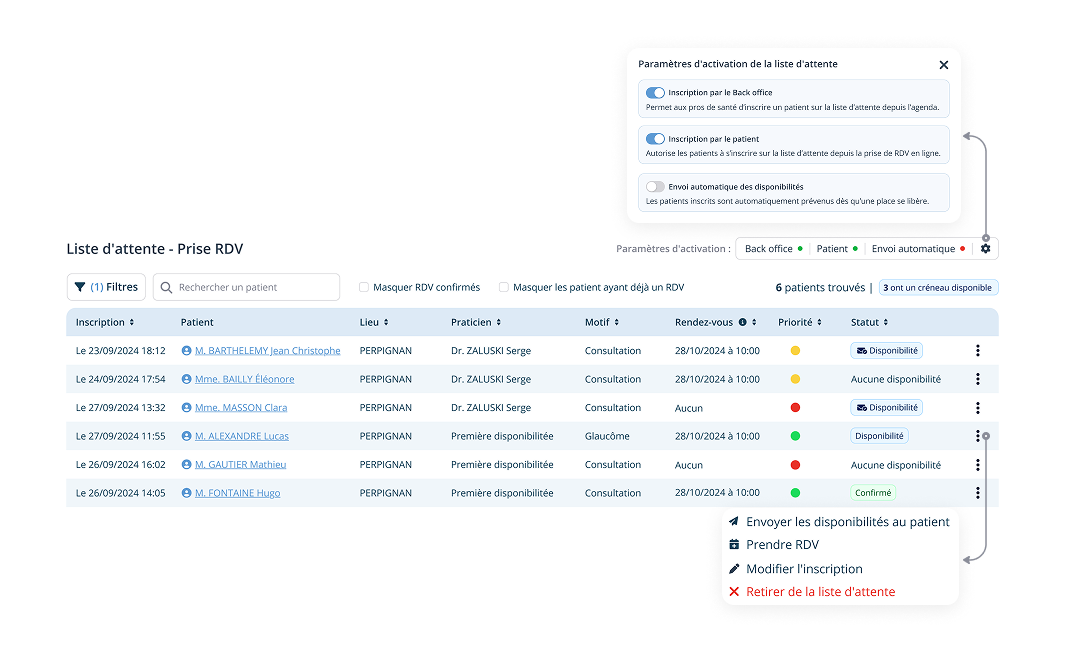Click the Disponibilité status badge for BARTHELEMY
The width and height of the screenshot is (1065, 653).
coord(886,351)
